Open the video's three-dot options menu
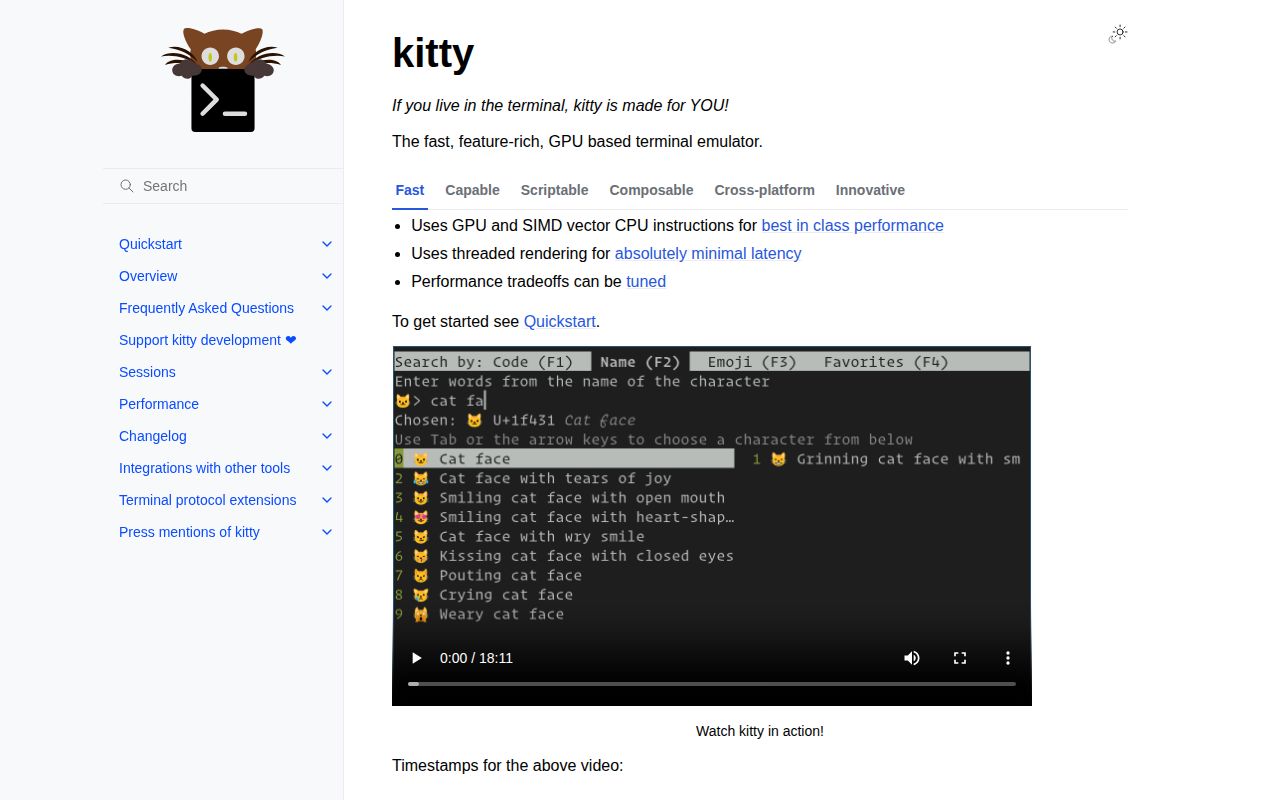This screenshot has height=800, width=1280. [1007, 658]
